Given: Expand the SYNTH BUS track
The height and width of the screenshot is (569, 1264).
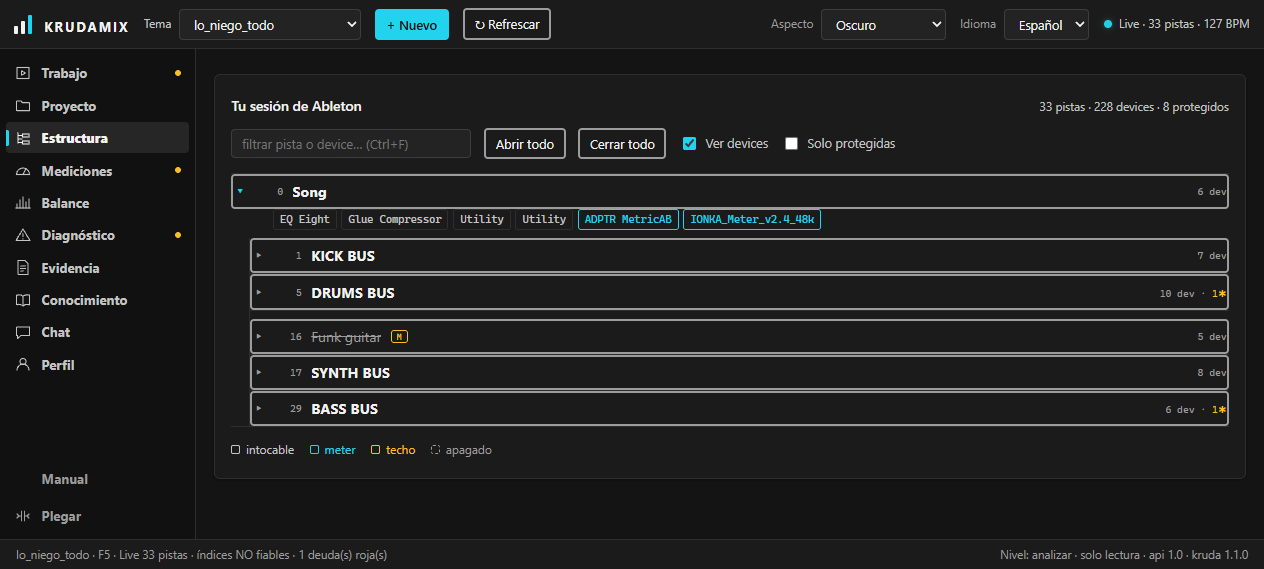Looking at the screenshot, I should [259, 372].
